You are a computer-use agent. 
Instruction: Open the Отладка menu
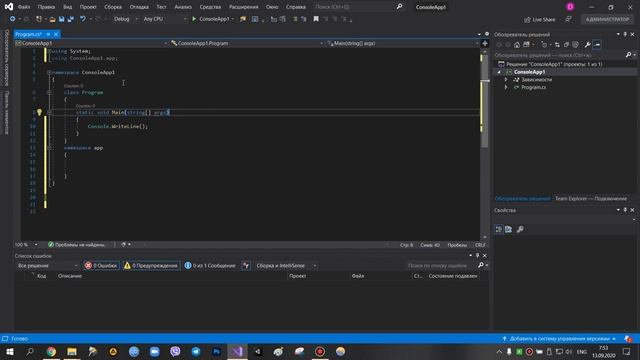139,7
